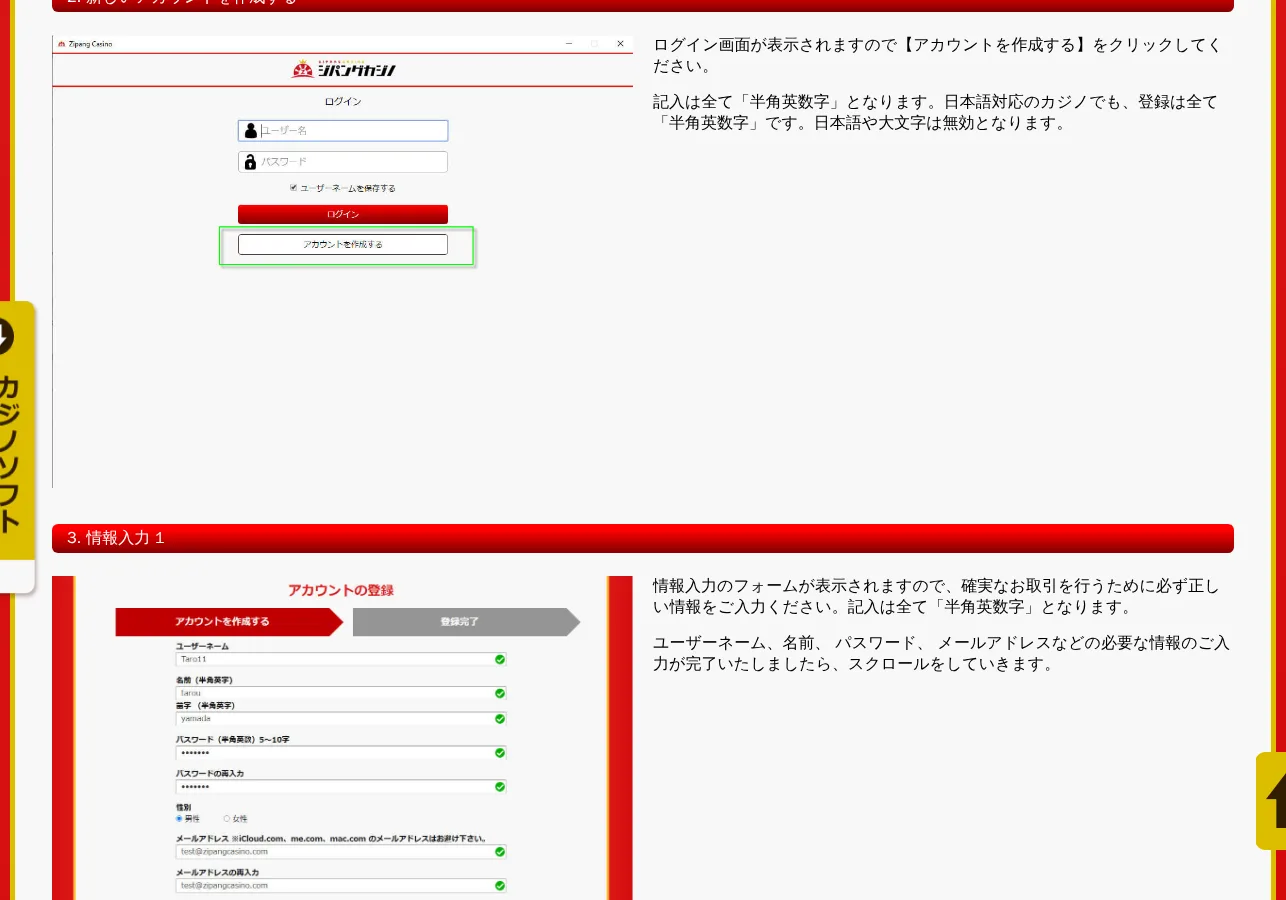Click the paragraph starting 記入は全て「半角英数字」となります。日本語対応
Viewport: 1286px width, 900px height.
(936, 113)
